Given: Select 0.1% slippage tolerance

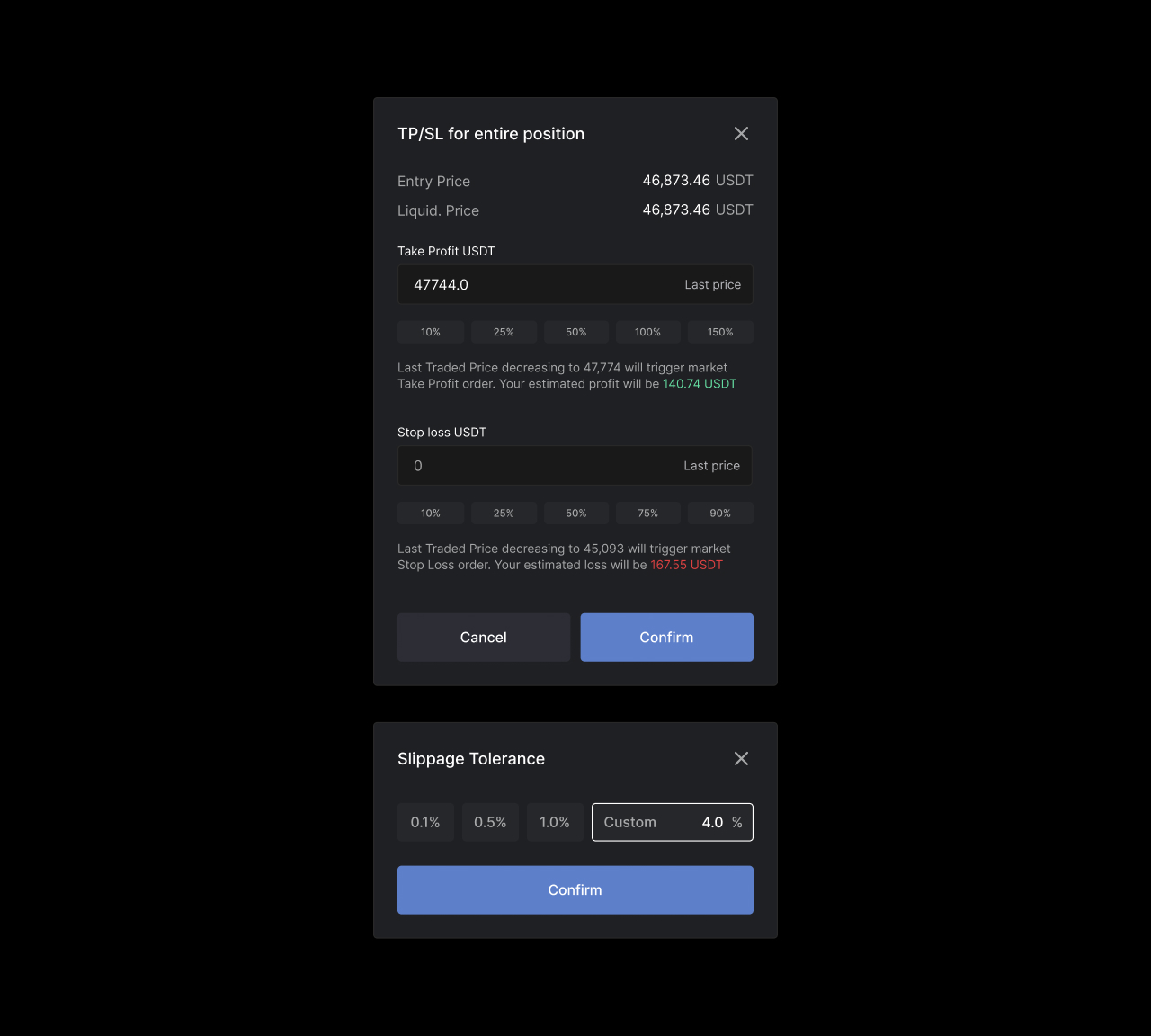Looking at the screenshot, I should (x=425, y=822).
